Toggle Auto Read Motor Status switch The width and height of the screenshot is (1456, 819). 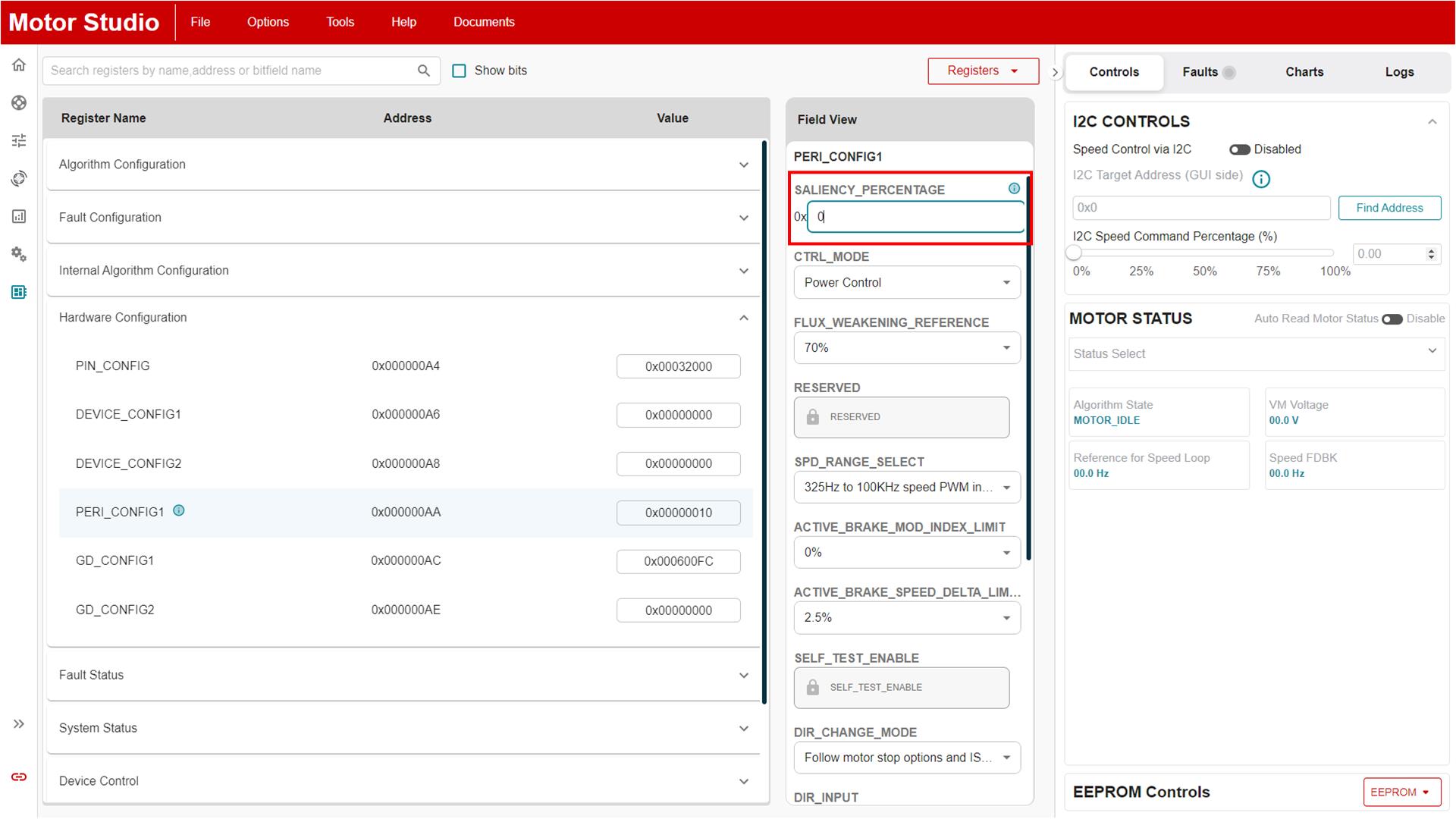1392,318
